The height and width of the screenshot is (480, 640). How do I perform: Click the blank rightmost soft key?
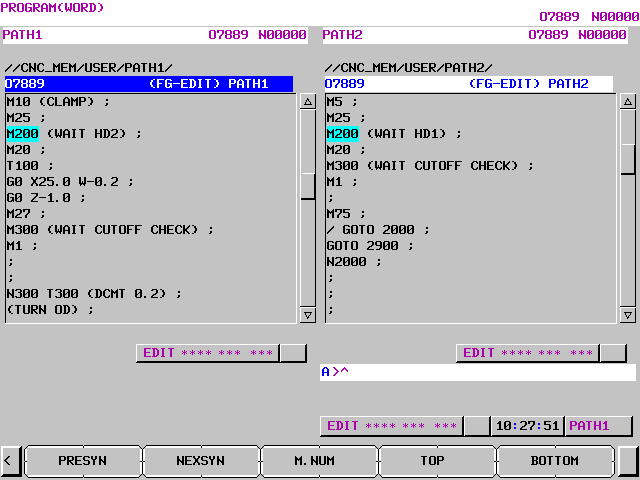click(628, 461)
